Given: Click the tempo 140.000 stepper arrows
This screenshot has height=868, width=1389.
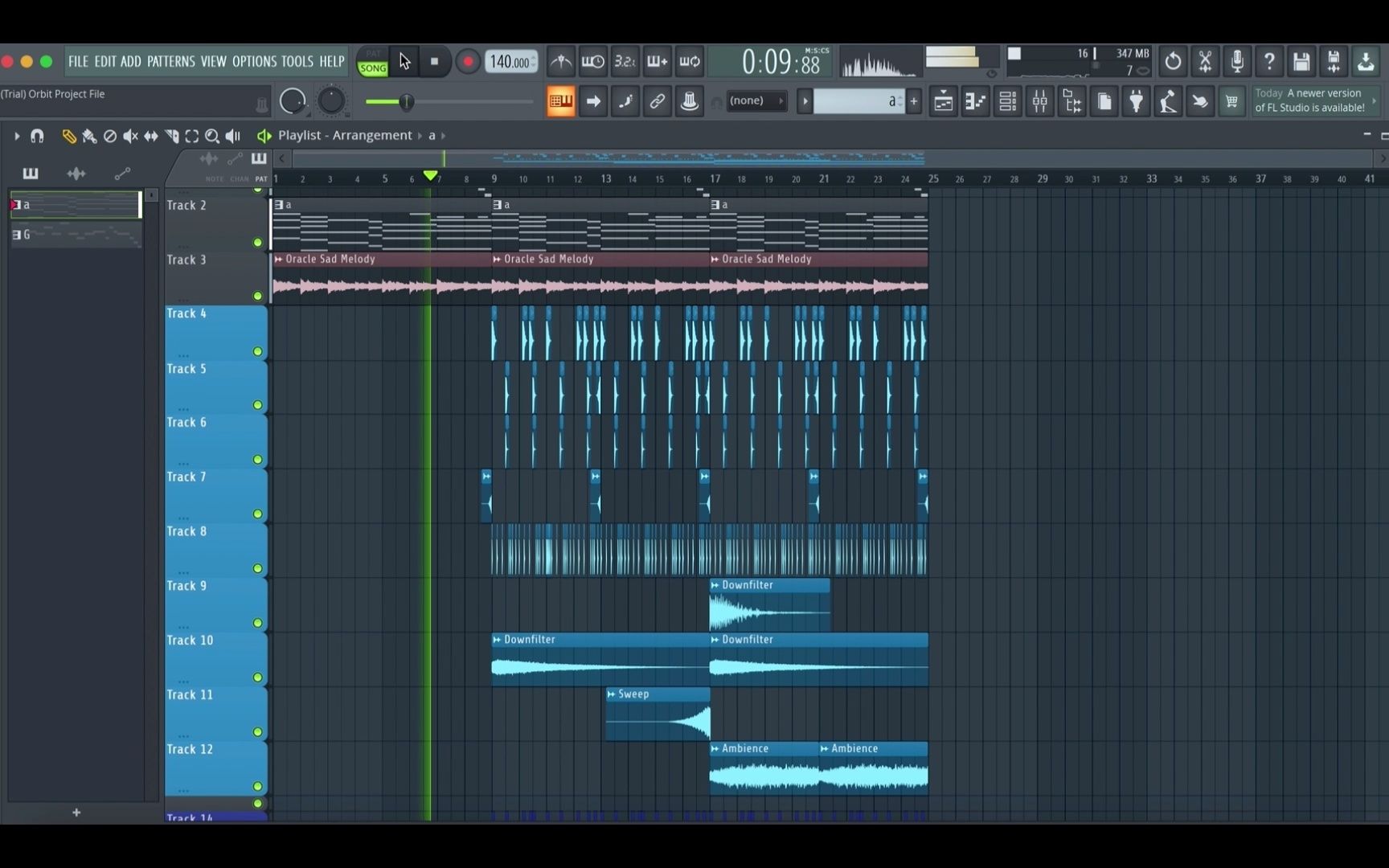Looking at the screenshot, I should pos(533,62).
